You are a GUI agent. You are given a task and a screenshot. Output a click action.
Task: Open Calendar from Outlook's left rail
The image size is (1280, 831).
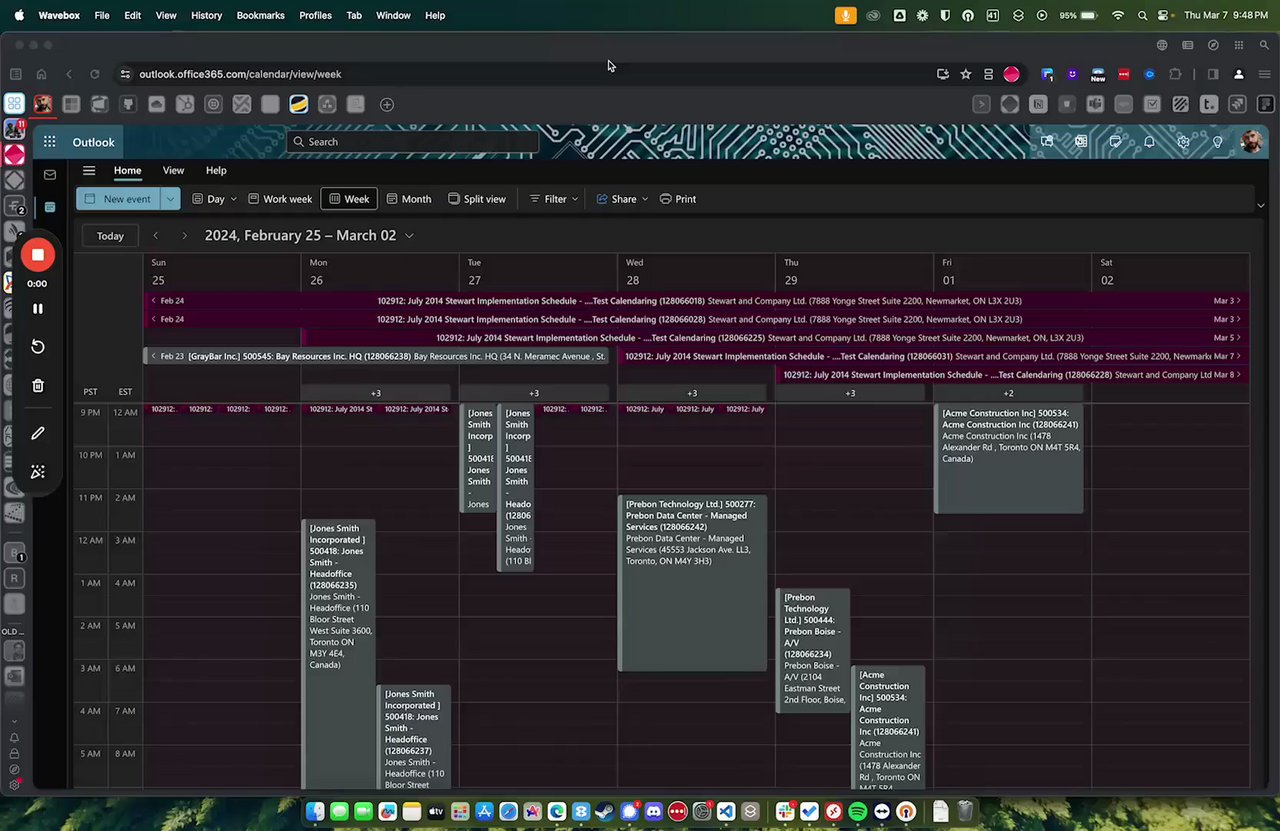tap(50, 207)
